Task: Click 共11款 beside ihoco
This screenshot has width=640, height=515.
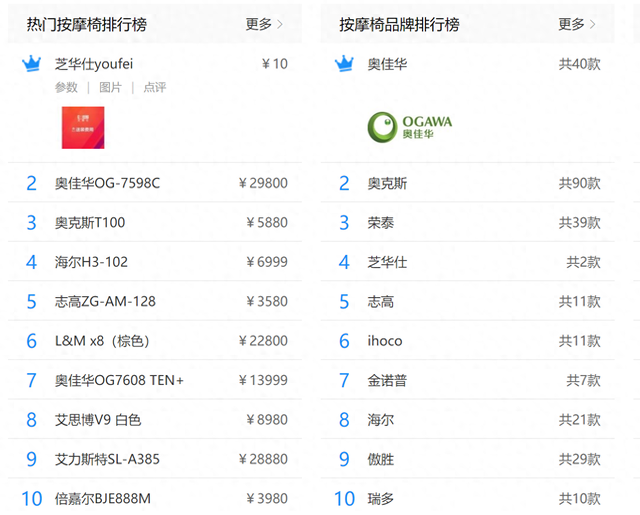Action: (580, 341)
